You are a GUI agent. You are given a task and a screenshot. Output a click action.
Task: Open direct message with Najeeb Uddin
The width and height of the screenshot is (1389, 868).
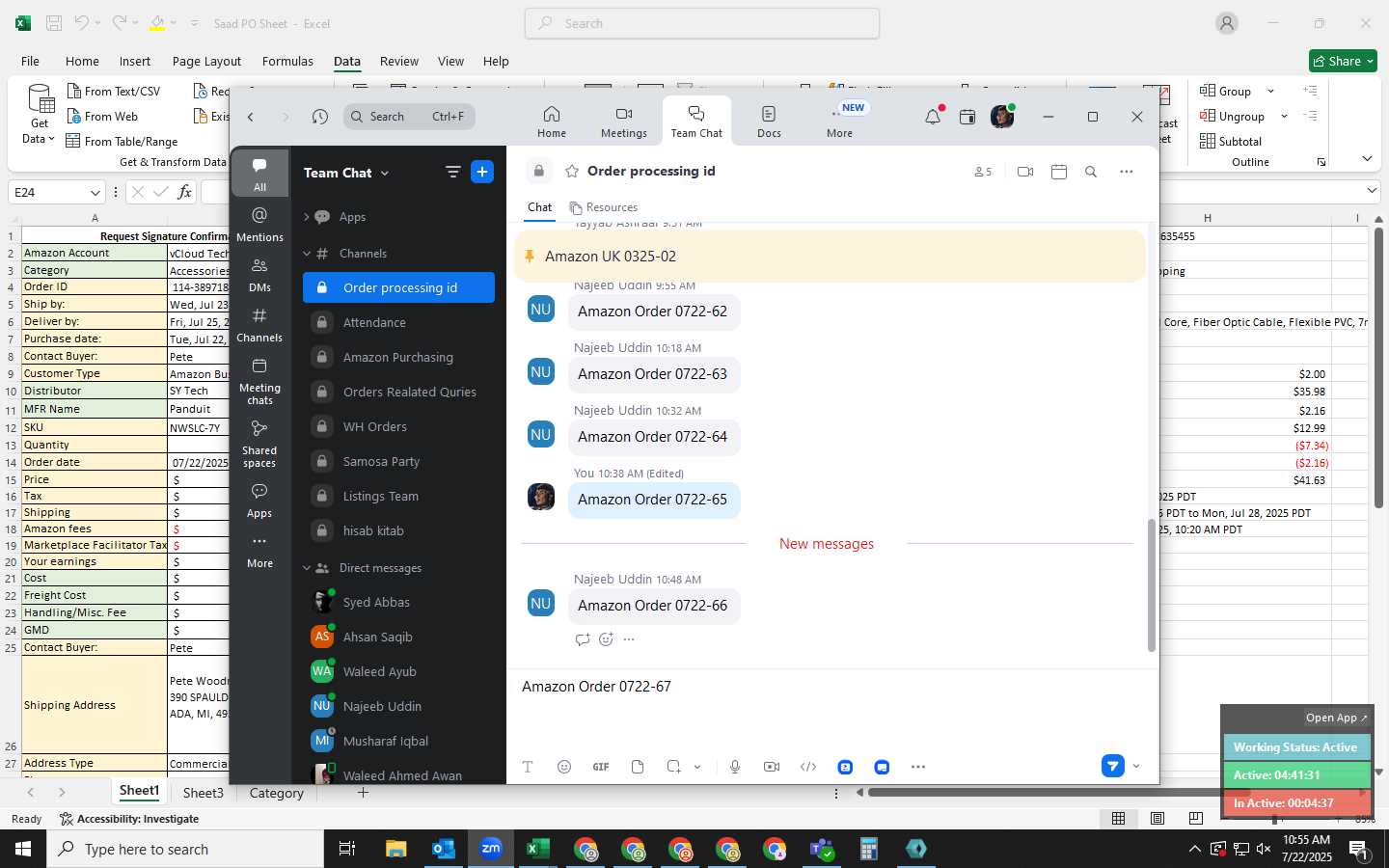click(x=398, y=706)
